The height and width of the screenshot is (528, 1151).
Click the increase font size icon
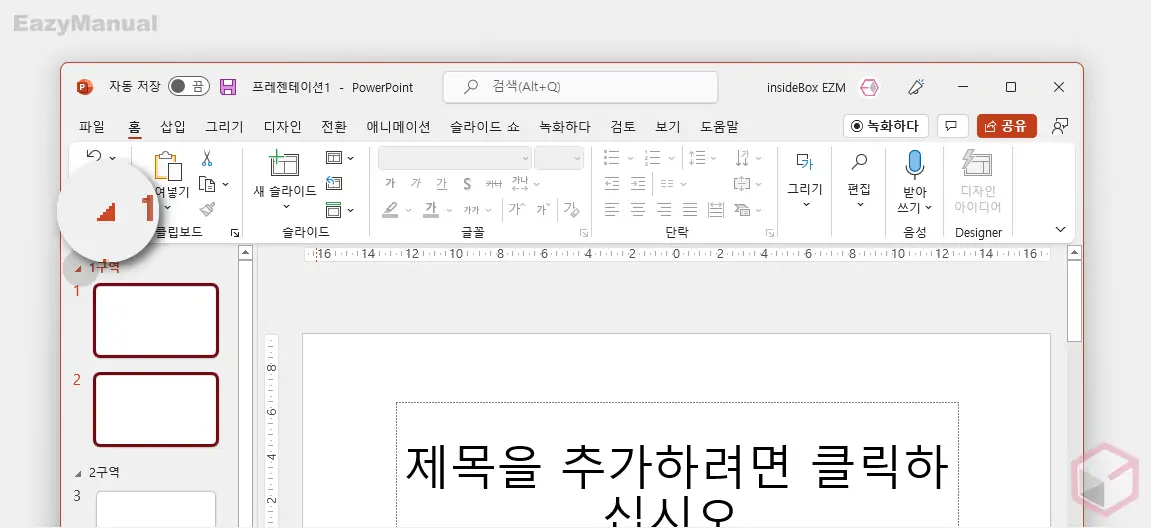point(516,209)
